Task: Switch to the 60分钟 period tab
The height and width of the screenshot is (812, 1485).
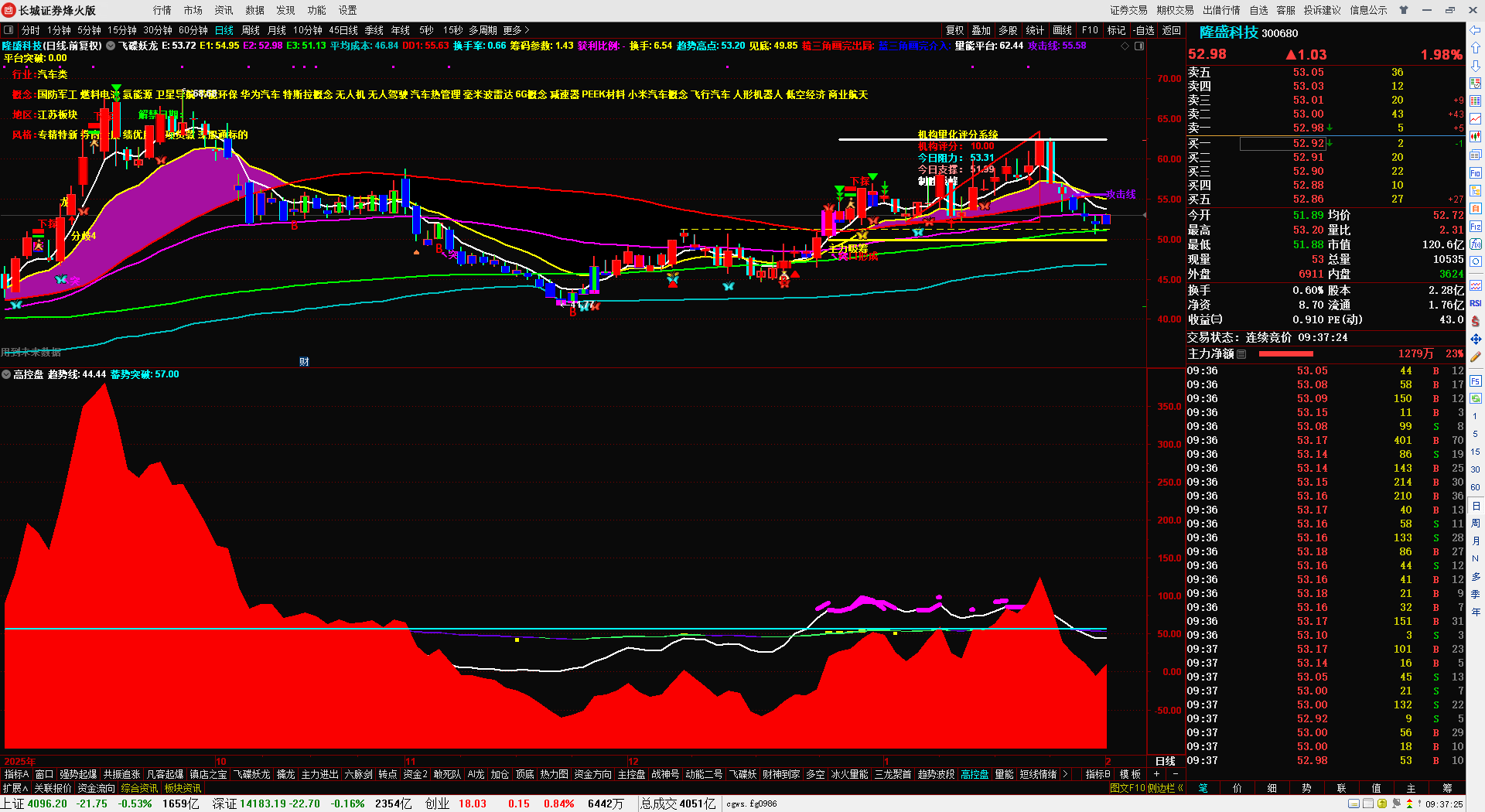Action: click(x=193, y=30)
